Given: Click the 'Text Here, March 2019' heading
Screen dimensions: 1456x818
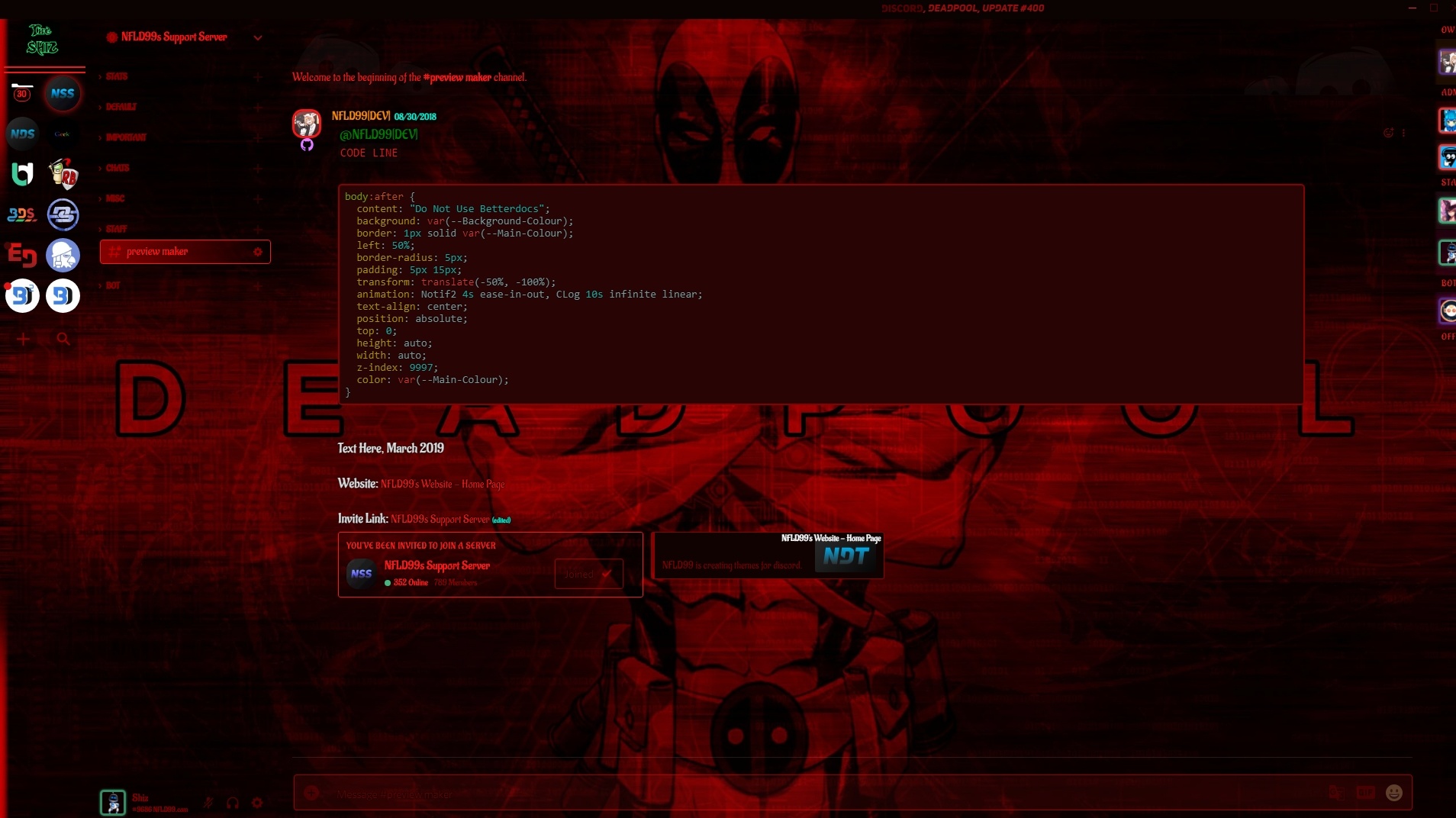Looking at the screenshot, I should [x=391, y=448].
